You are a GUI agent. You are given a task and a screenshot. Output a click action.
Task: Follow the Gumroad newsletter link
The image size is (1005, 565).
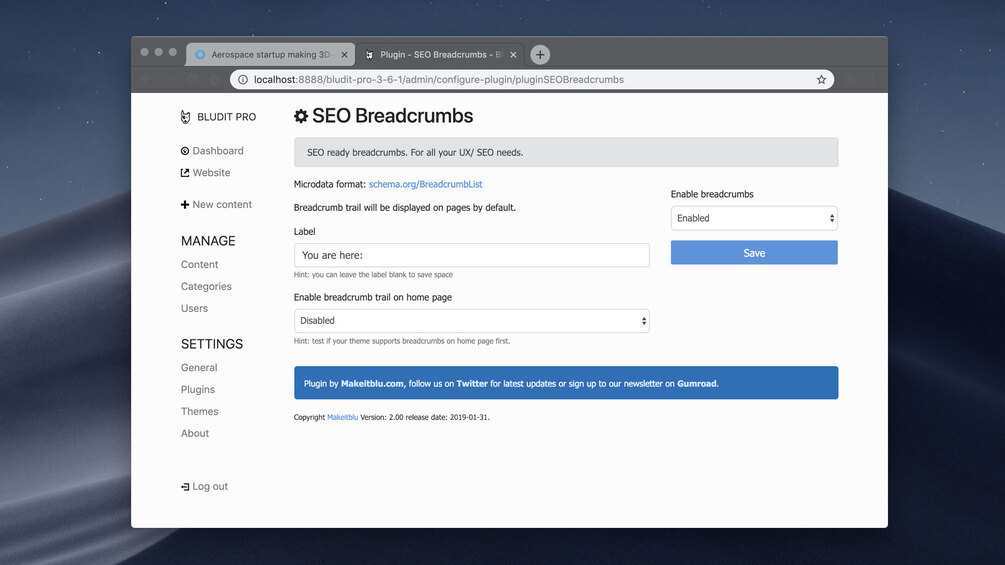pos(697,383)
